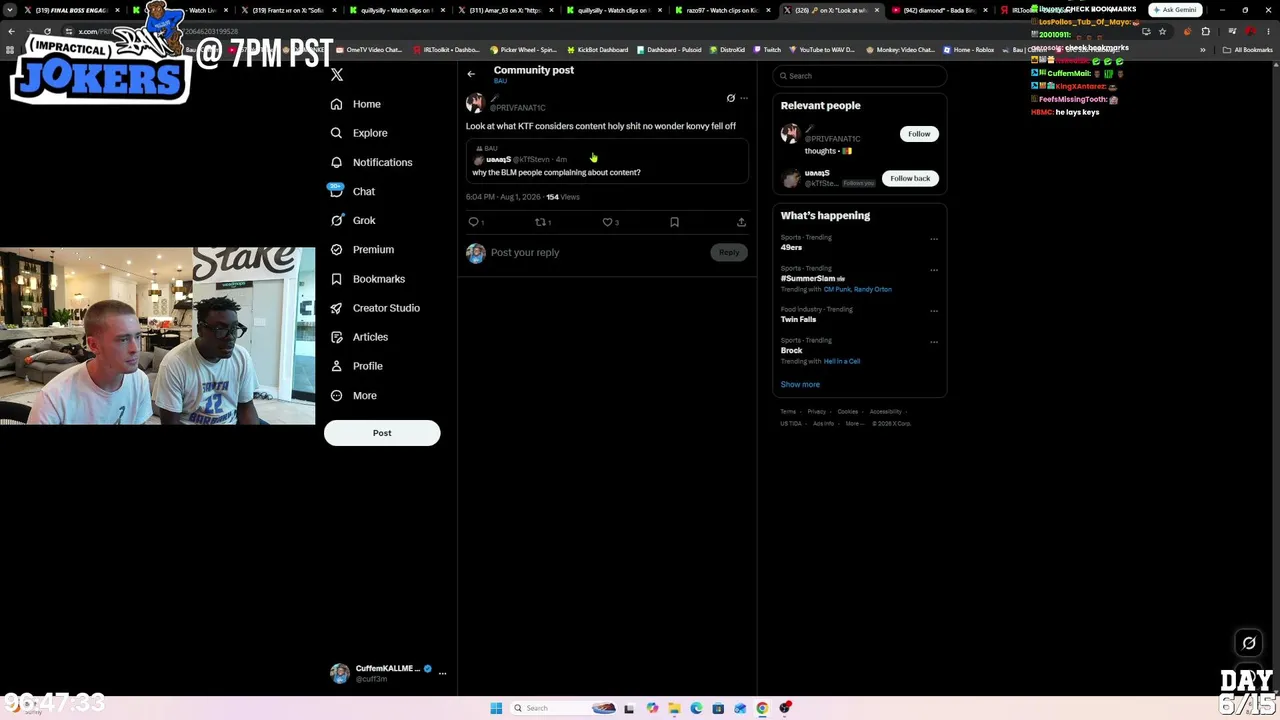This screenshot has height=720, width=1280.
Task: Open the quoted kTfStevn post
Action: pos(607,161)
